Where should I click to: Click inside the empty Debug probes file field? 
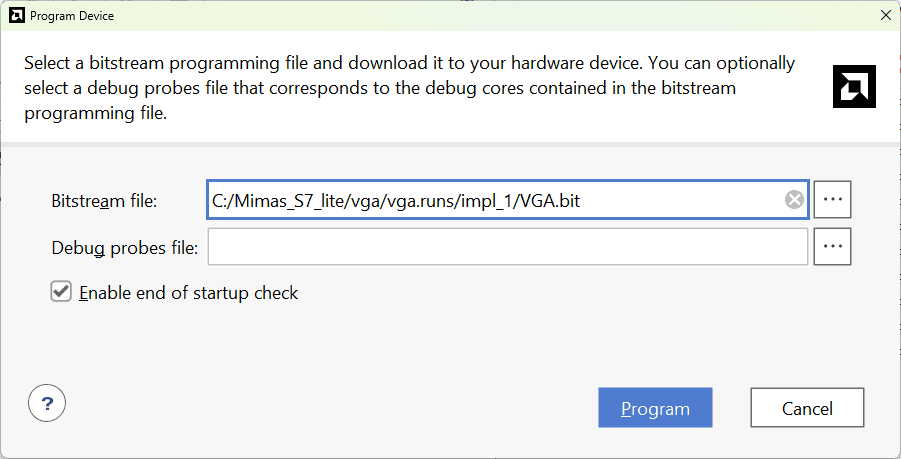(x=507, y=246)
